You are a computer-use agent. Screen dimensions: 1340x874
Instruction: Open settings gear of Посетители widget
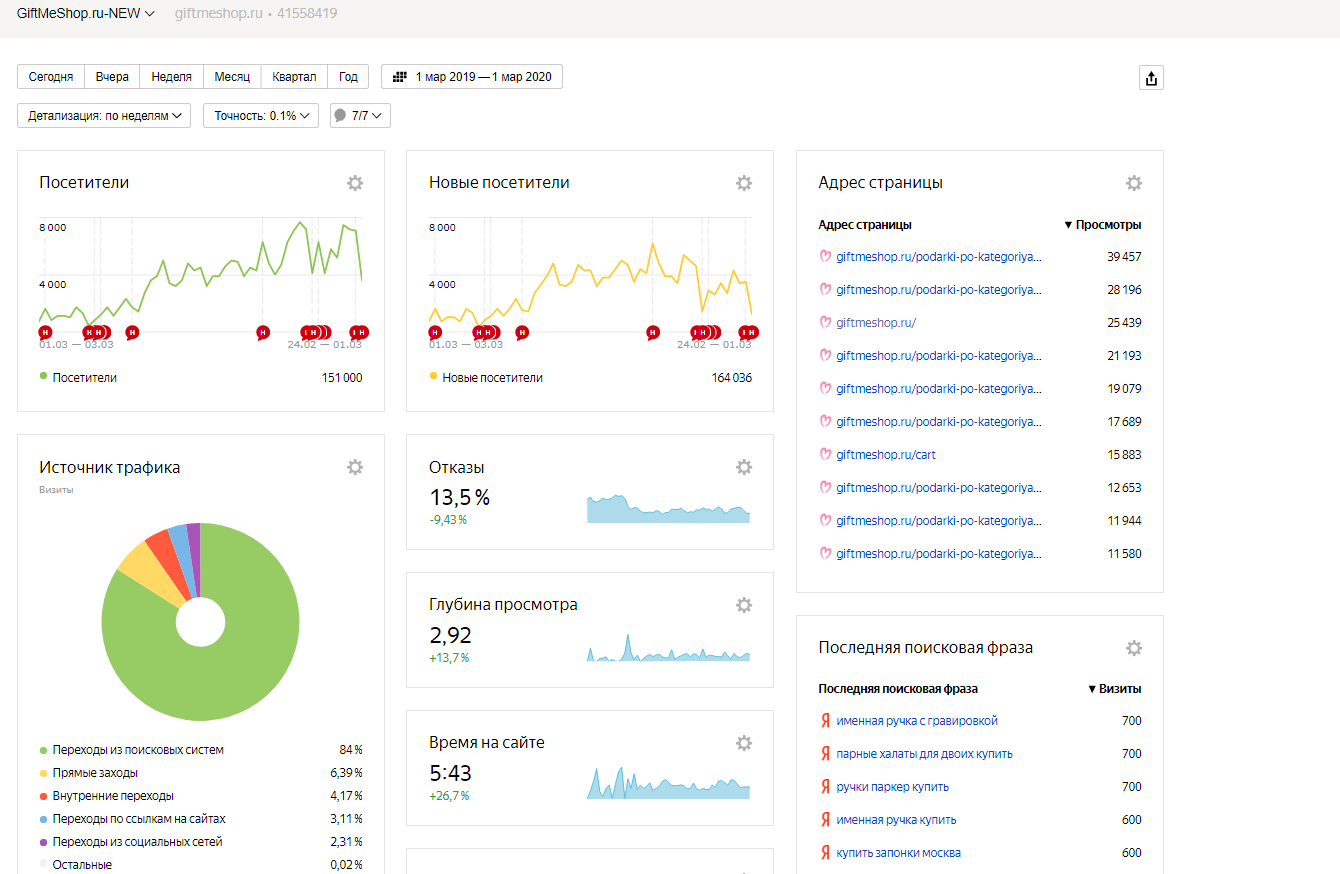tap(355, 183)
